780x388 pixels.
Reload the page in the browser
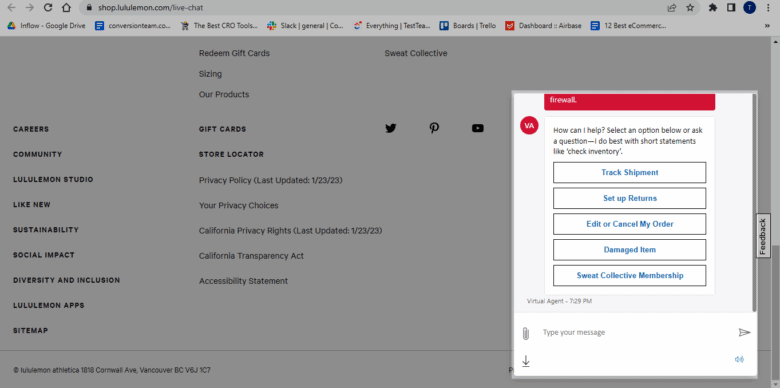[48, 7]
